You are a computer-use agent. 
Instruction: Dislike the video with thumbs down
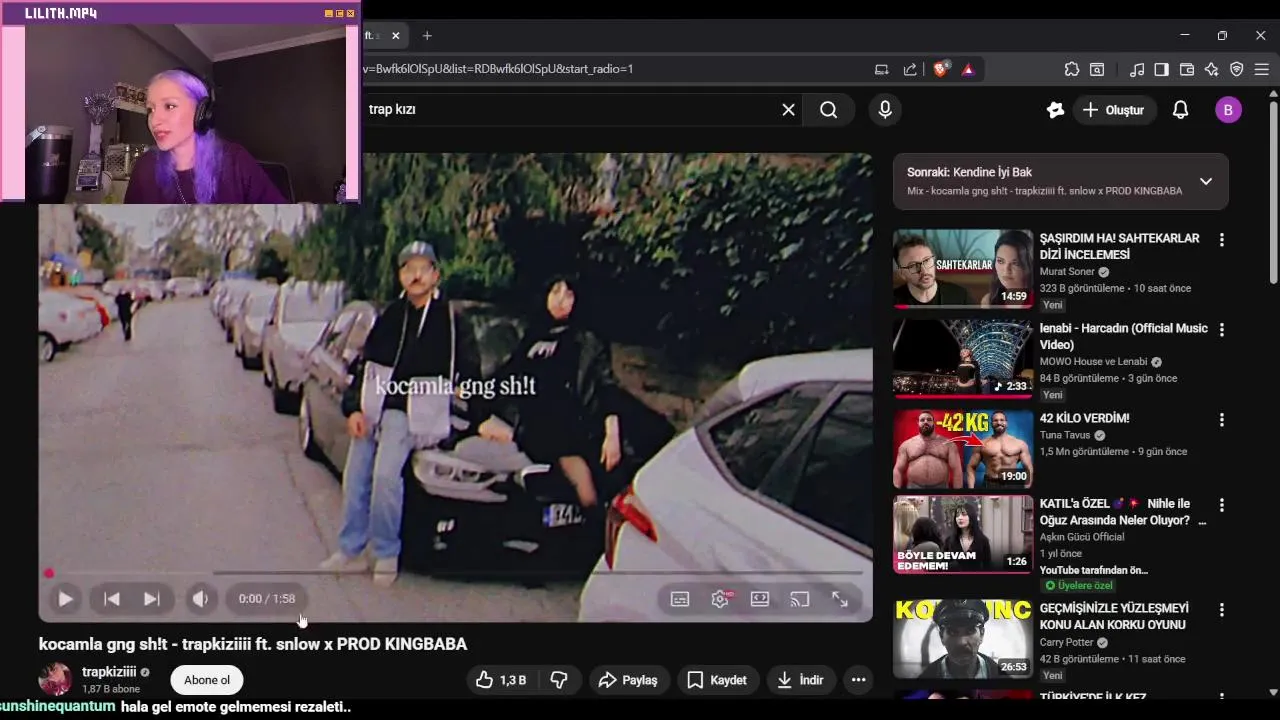pos(559,680)
